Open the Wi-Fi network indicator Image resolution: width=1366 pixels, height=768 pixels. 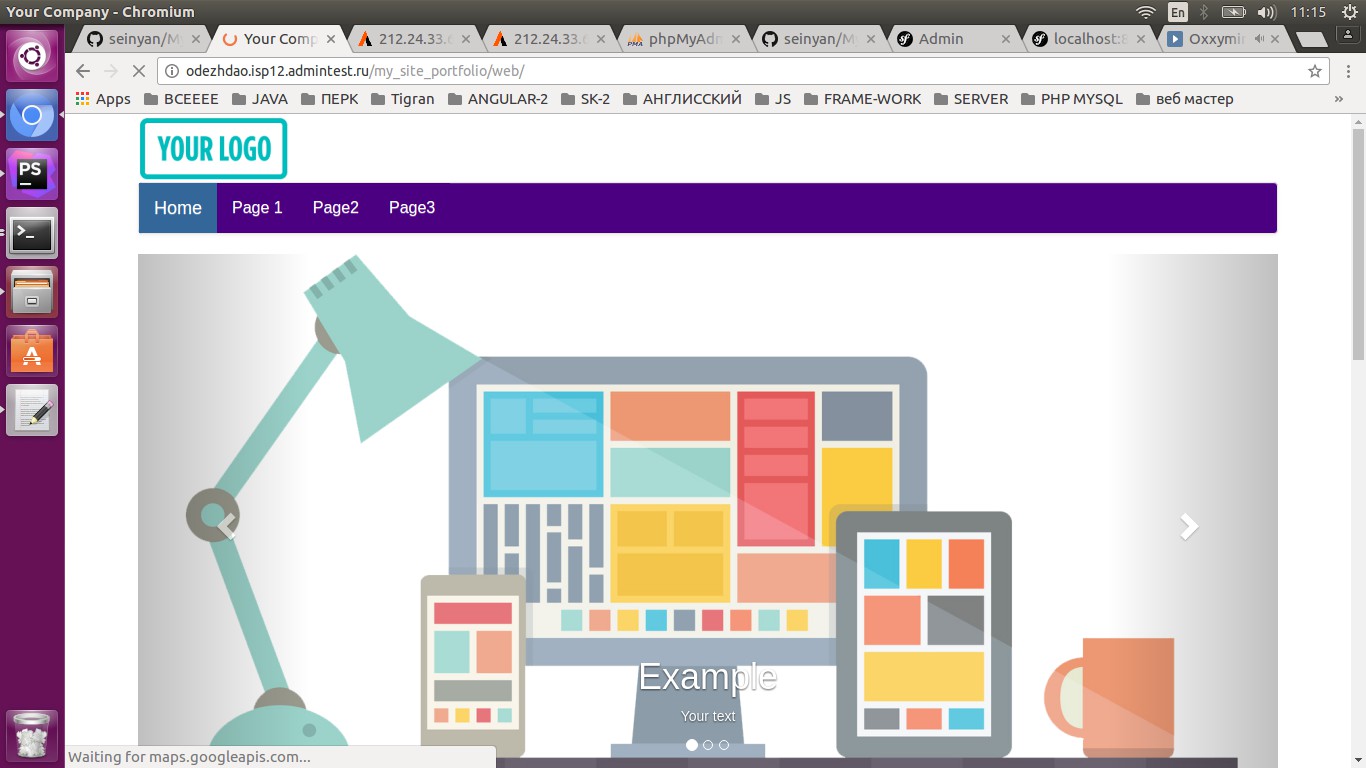pyautogui.click(x=1146, y=12)
